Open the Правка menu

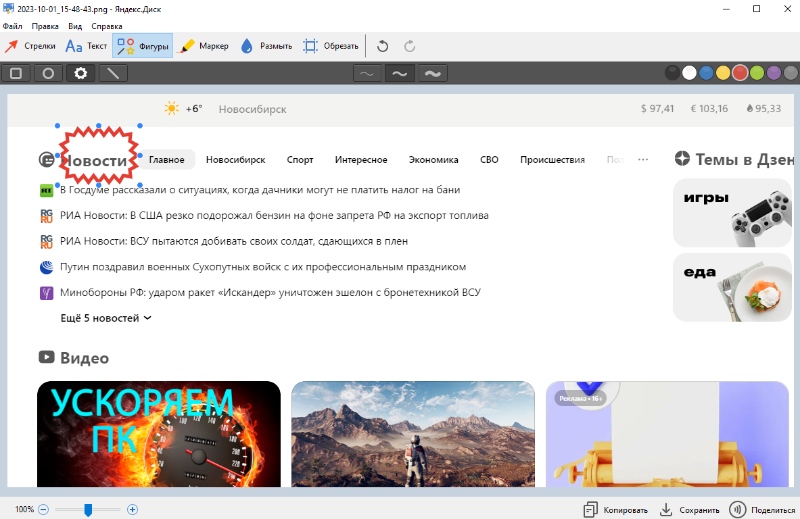pos(45,26)
